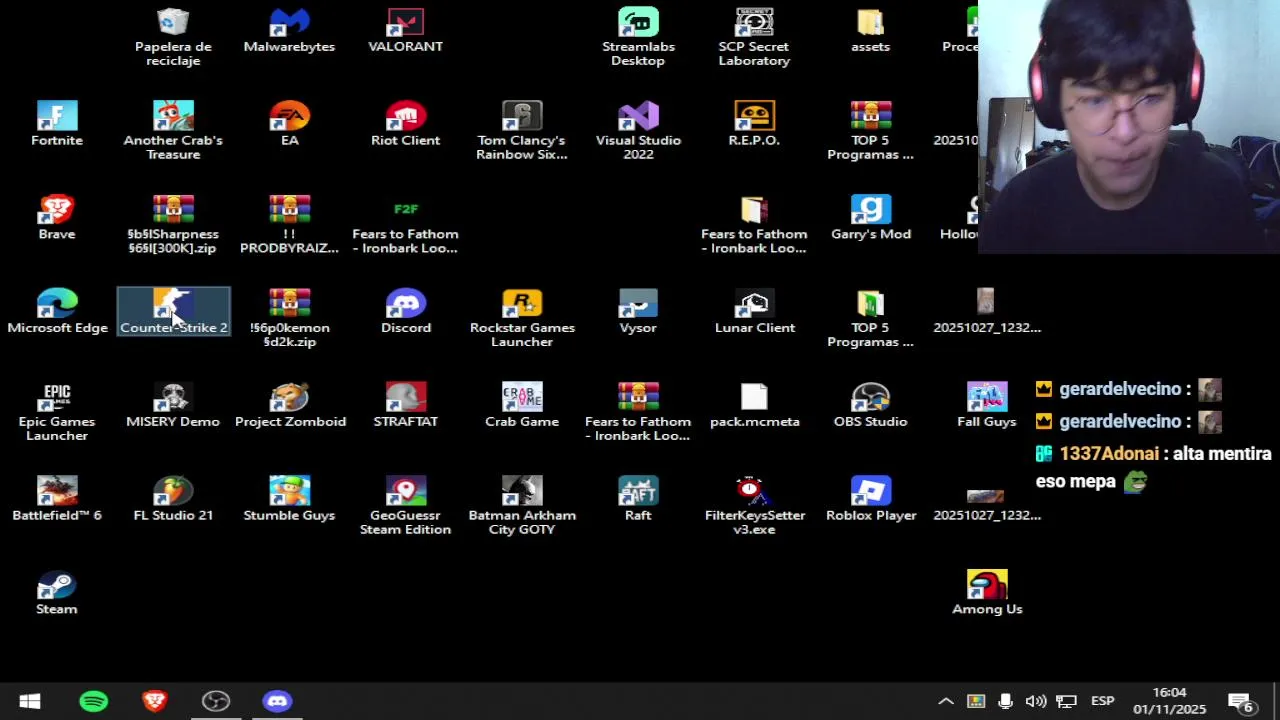1280x720 pixels.
Task: Open FL Studio 21 shortcut
Action: pyautogui.click(x=173, y=500)
